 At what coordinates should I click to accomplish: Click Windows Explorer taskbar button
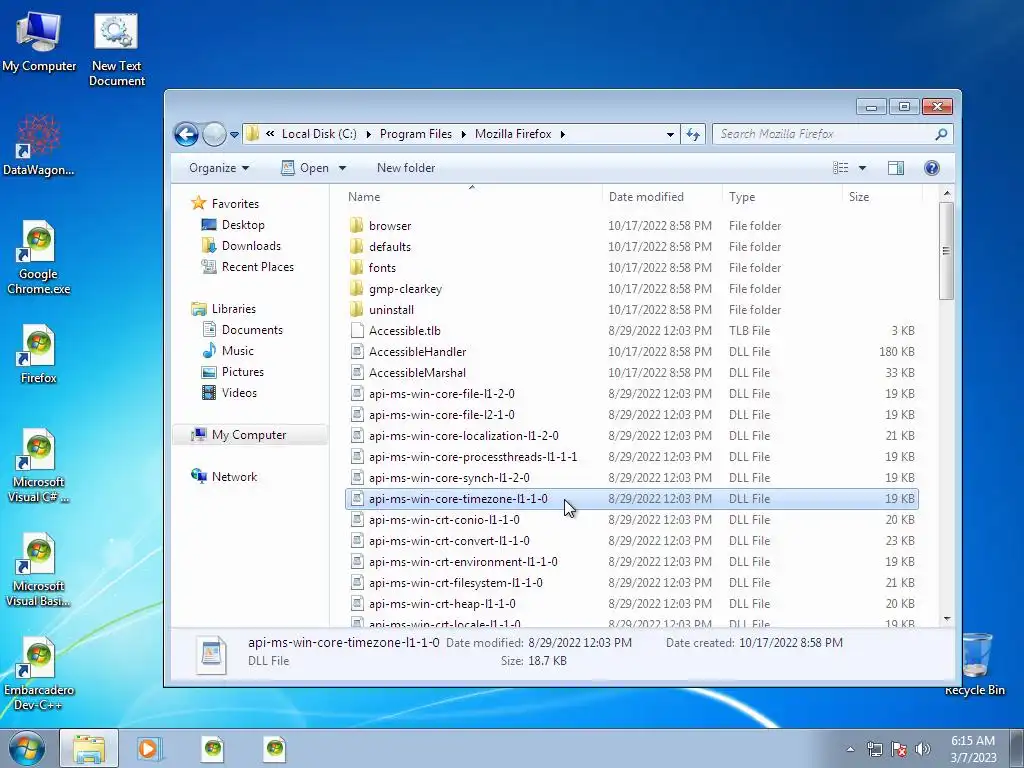pos(89,749)
